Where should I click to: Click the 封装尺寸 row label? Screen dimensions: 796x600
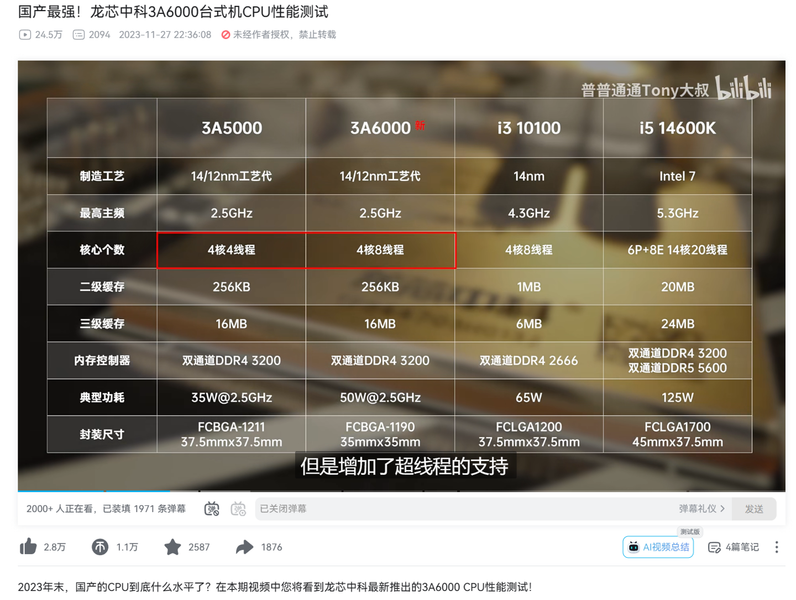pos(102,435)
